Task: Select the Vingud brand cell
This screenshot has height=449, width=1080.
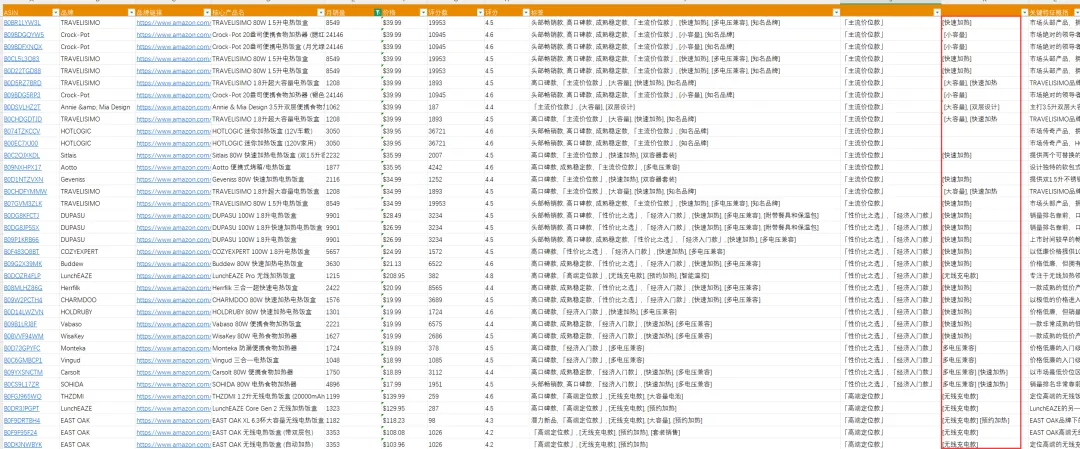Action: [x=96, y=360]
